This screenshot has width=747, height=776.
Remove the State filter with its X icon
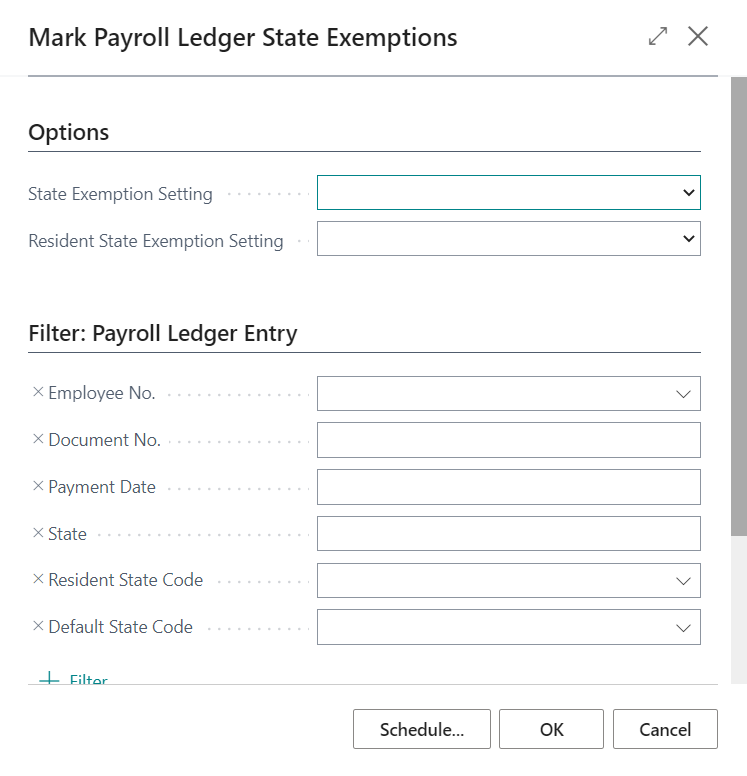coord(38,533)
